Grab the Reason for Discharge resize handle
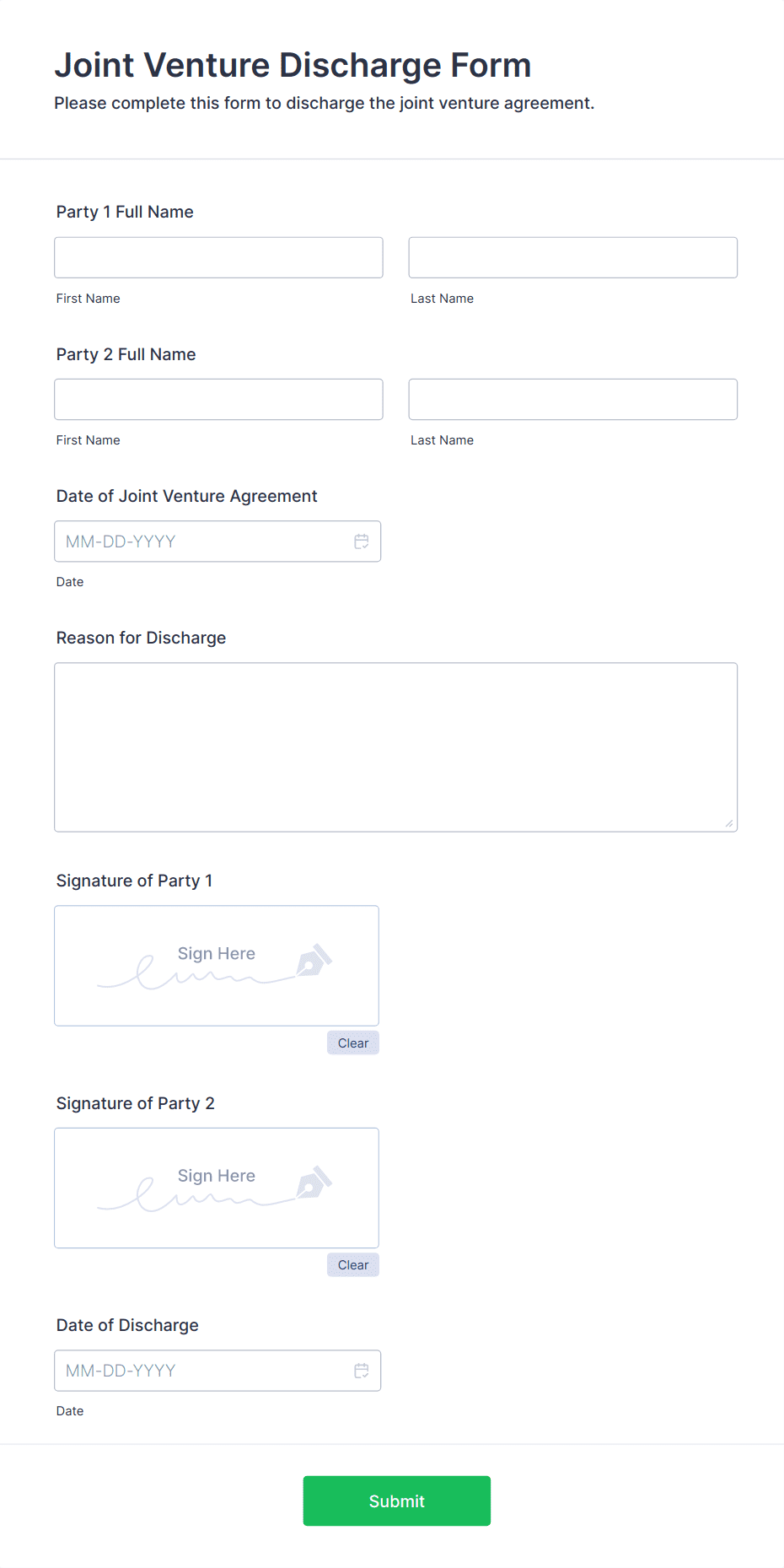This screenshot has width=784, height=1568. [x=729, y=823]
